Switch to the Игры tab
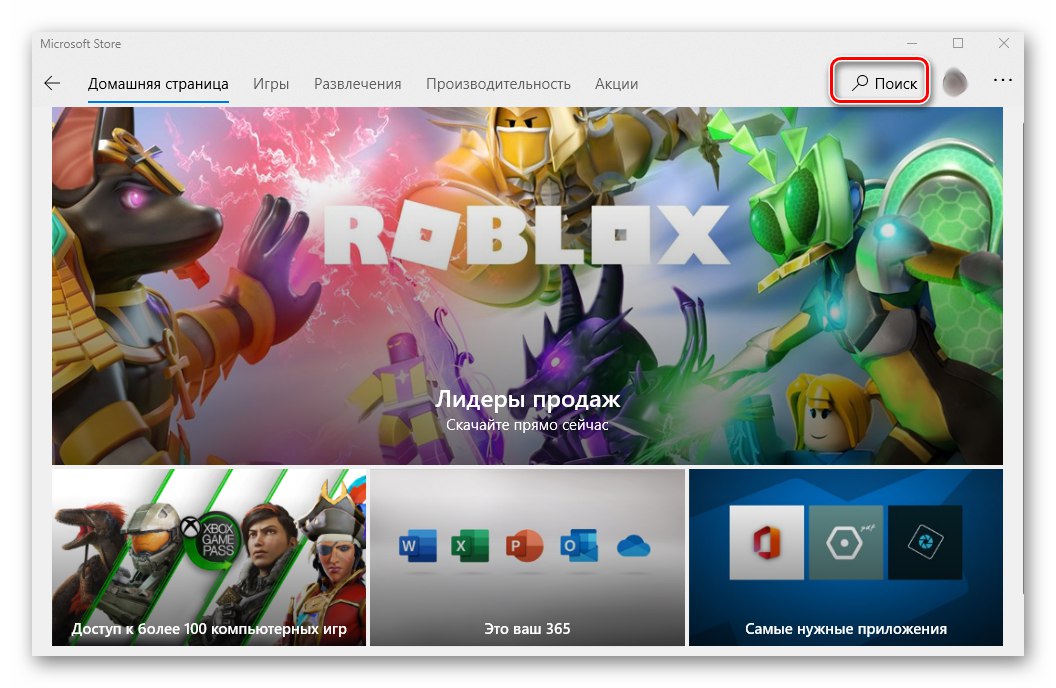The width and height of the screenshot is (1056, 688). pyautogui.click(x=271, y=84)
